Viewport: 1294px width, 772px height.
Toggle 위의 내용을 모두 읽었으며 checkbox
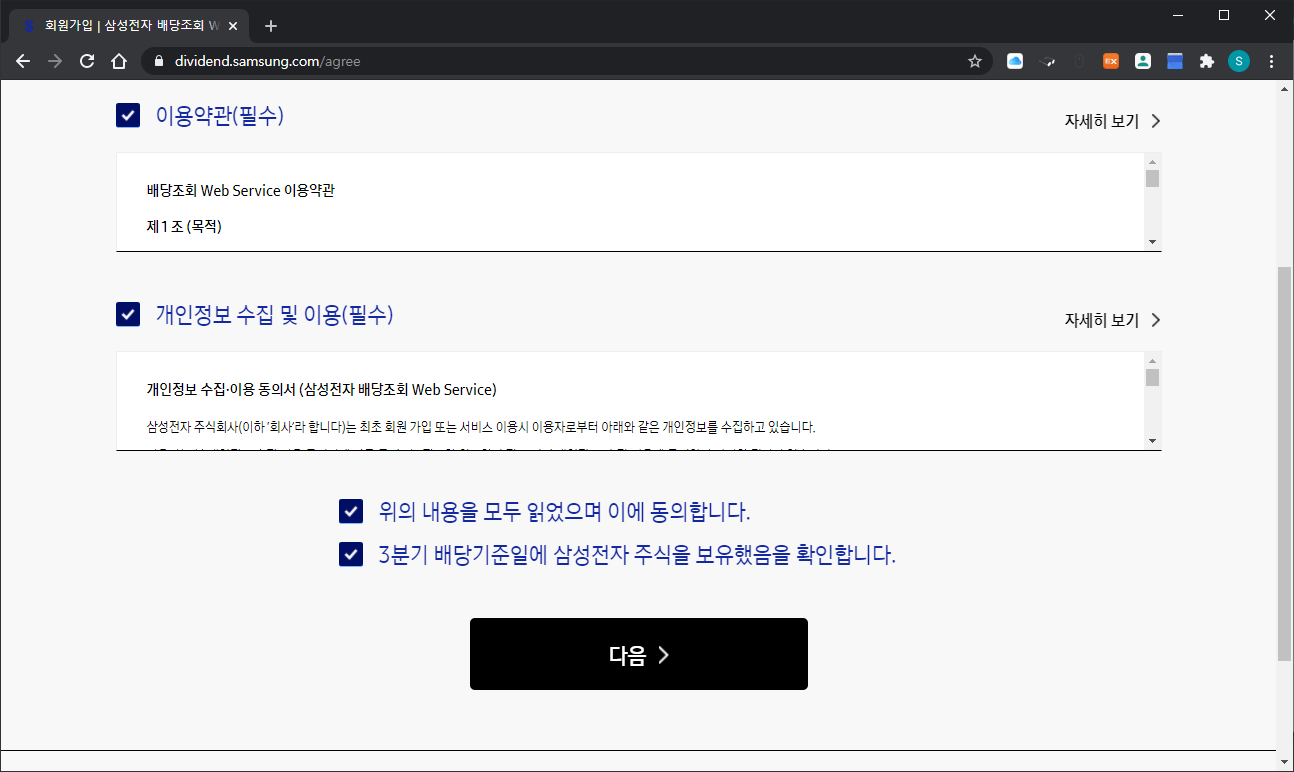[351, 512]
